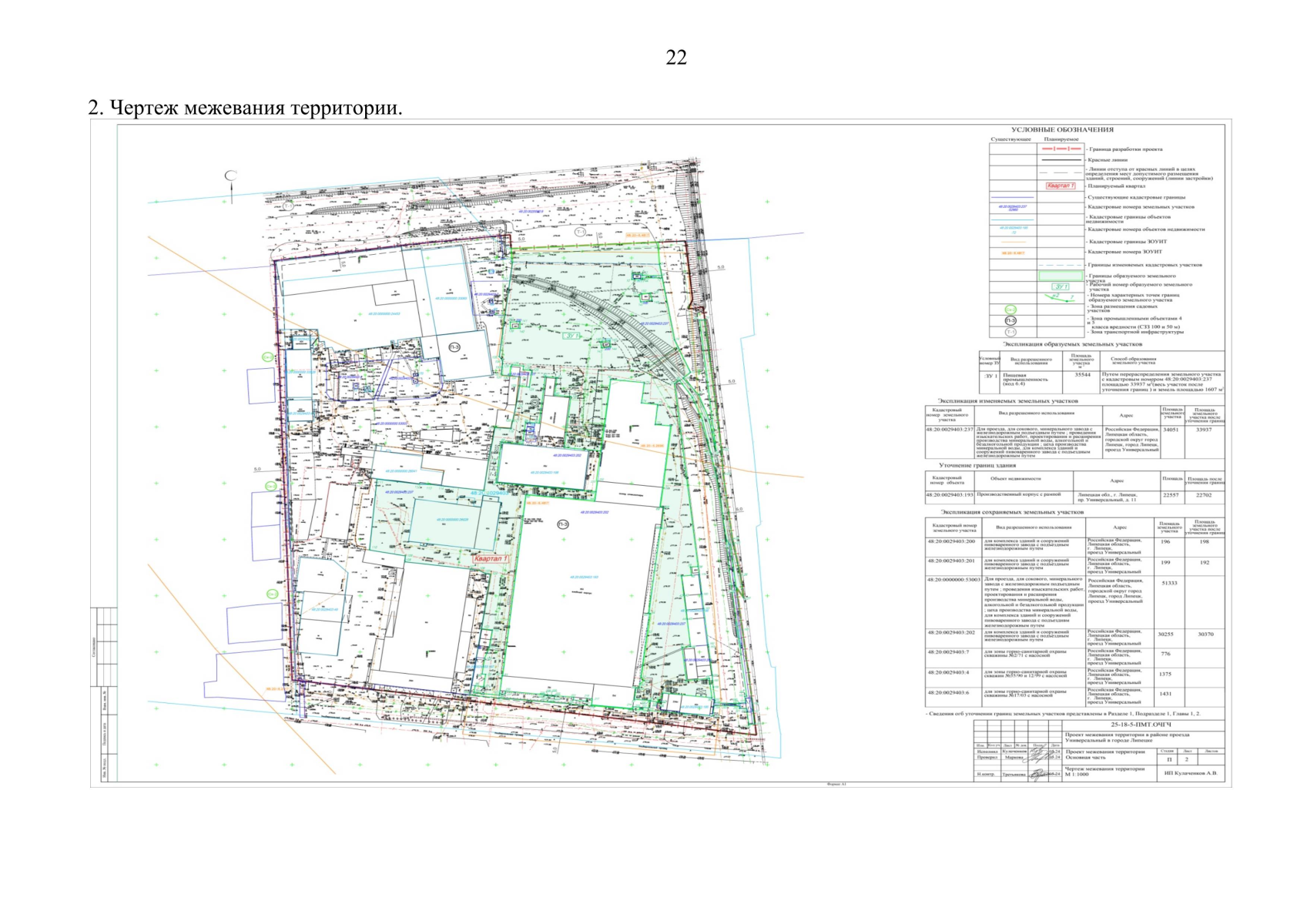This screenshot has width=1307, height=924.
Task: Click the drawing code 25-18-5-ПМТ.ОЧГЧ
Action: 1141,725
